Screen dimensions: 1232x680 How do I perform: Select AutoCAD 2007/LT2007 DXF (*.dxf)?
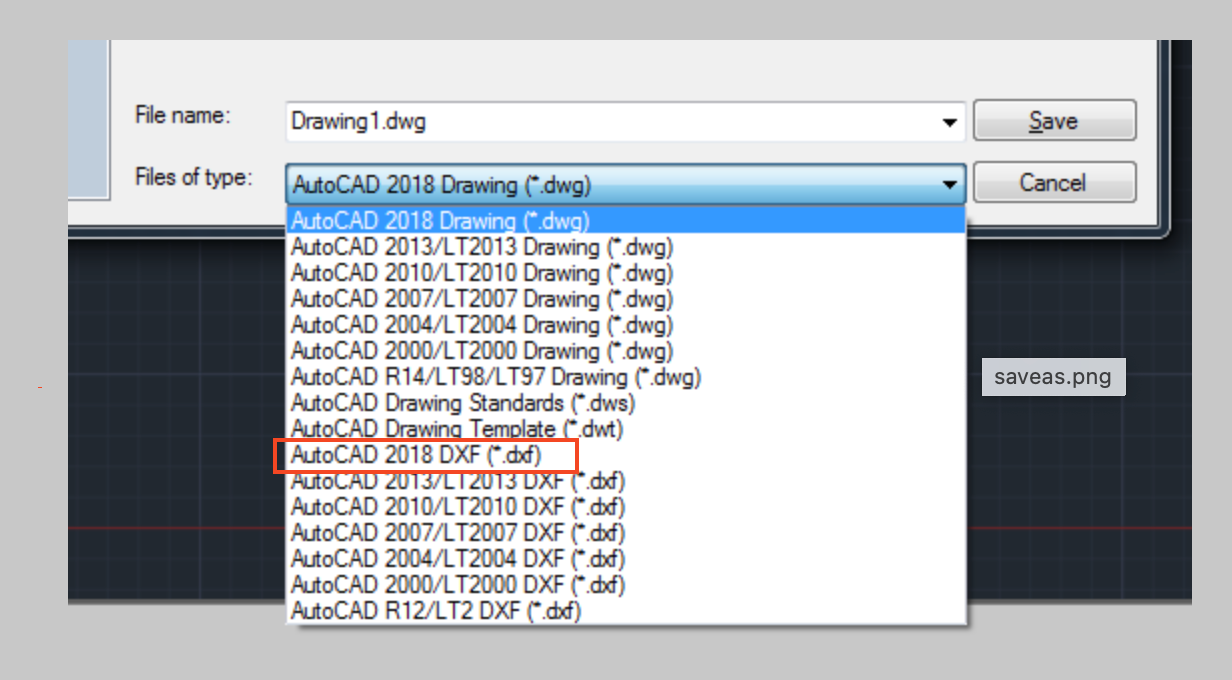(626, 532)
